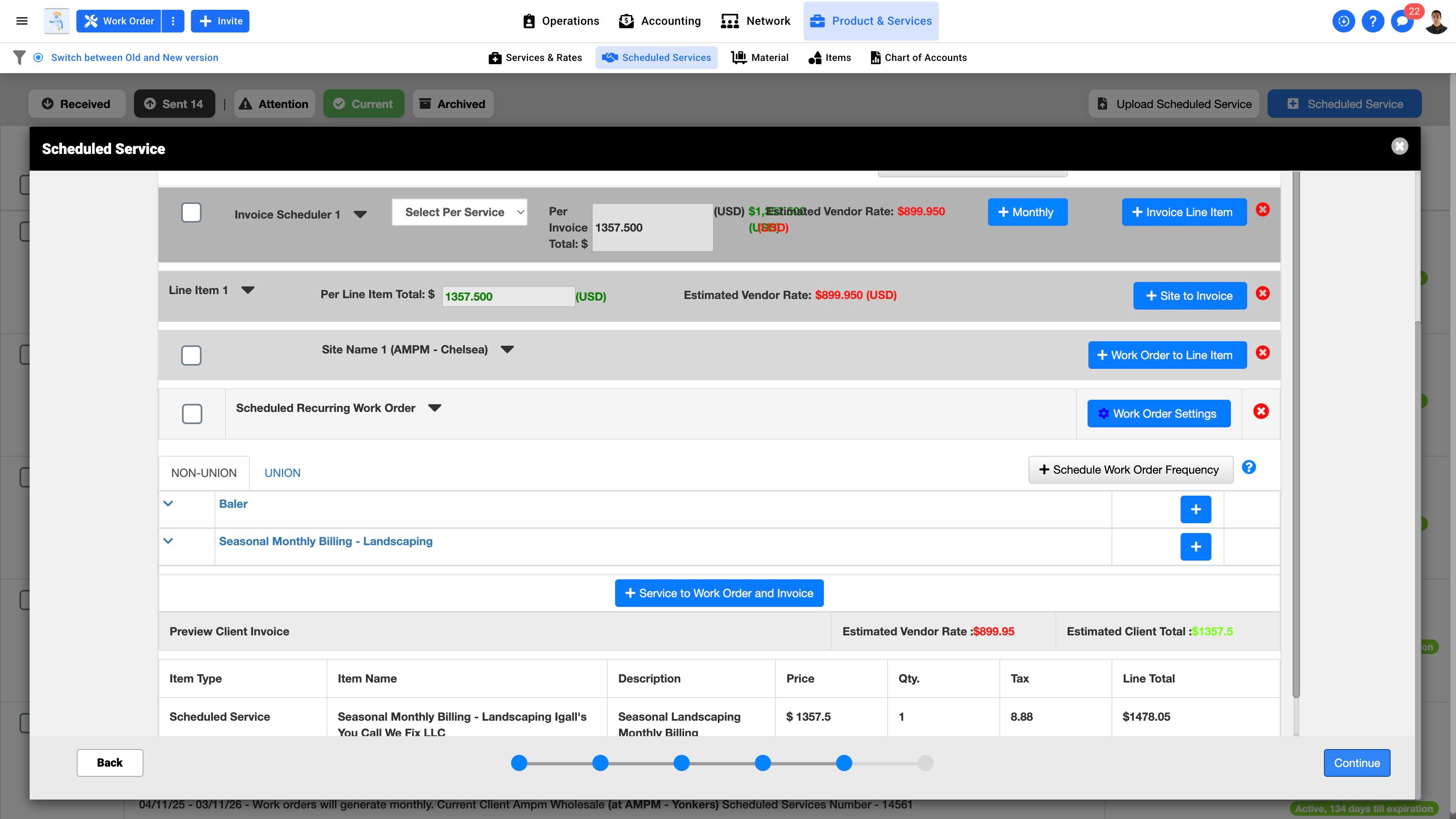Click the Per Line Item Total field
1456x819 pixels.
coord(507,297)
